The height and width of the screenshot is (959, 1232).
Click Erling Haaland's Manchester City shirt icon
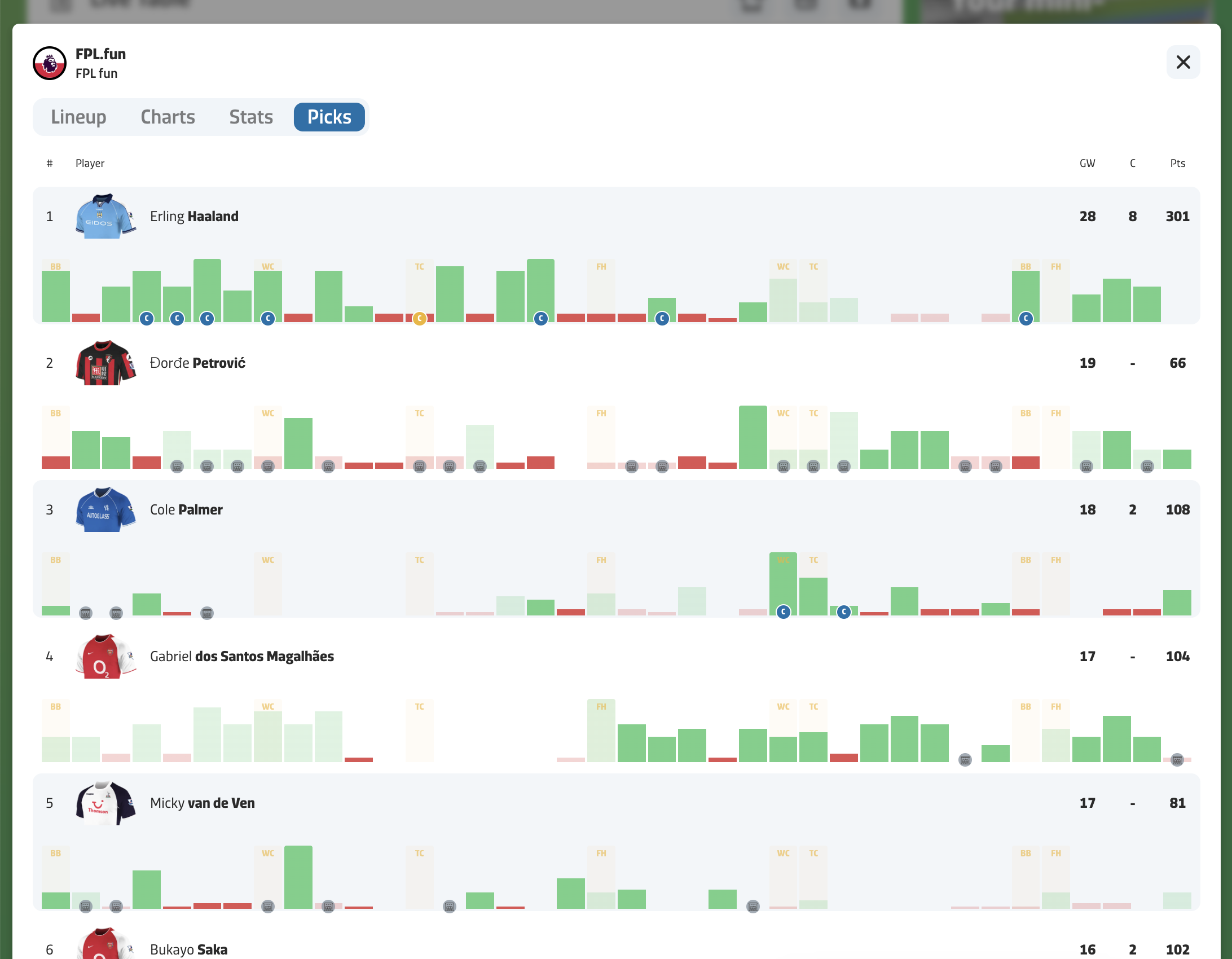pyautogui.click(x=106, y=217)
